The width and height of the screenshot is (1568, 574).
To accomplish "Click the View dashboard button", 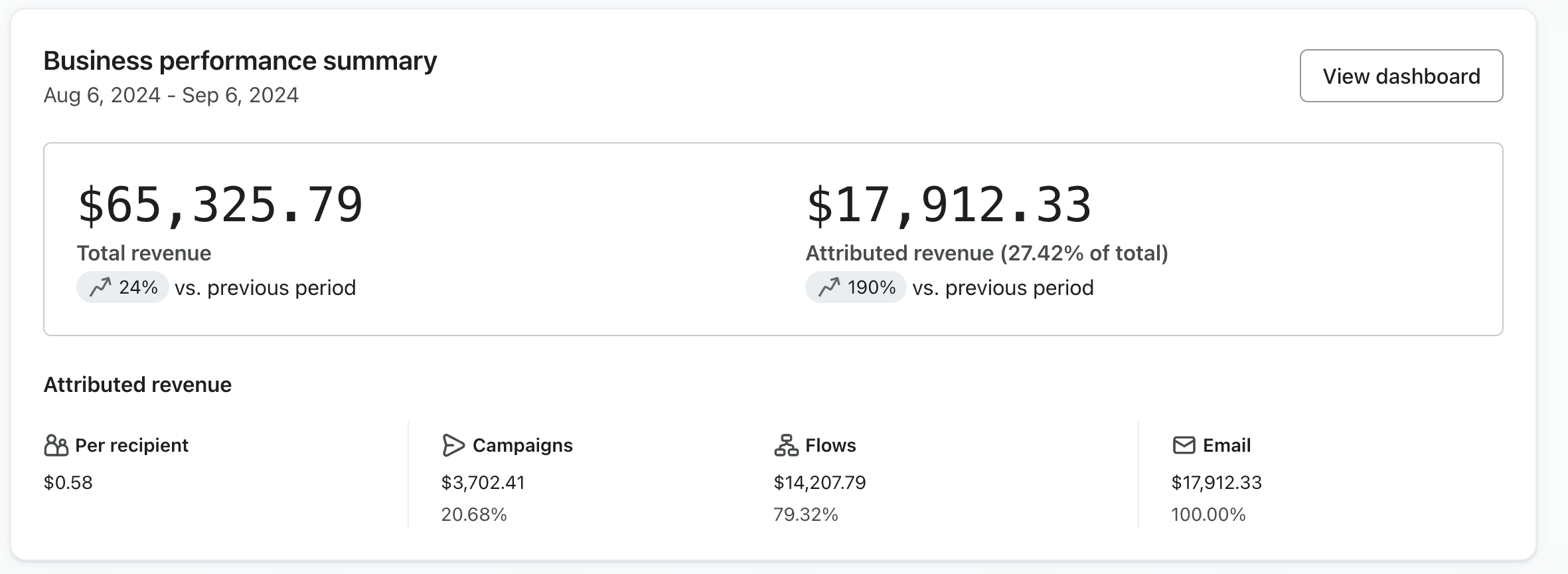I will (x=1401, y=76).
